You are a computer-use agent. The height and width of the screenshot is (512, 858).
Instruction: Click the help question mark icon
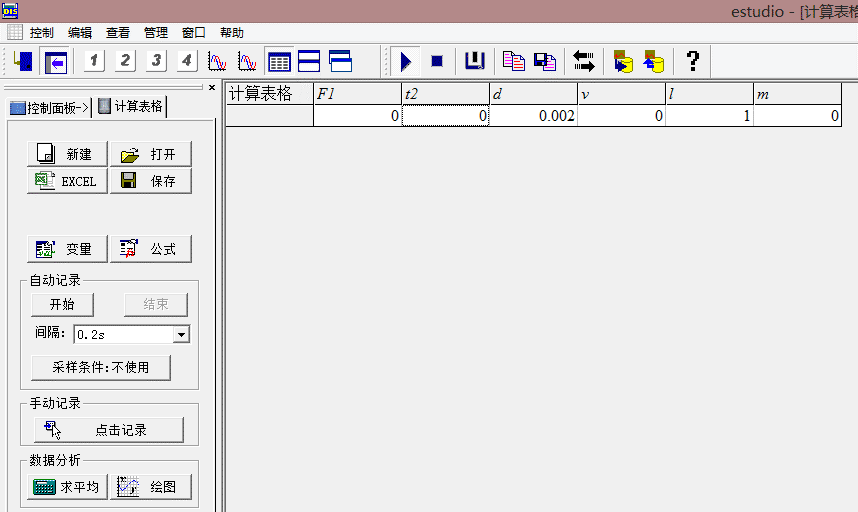tap(692, 62)
